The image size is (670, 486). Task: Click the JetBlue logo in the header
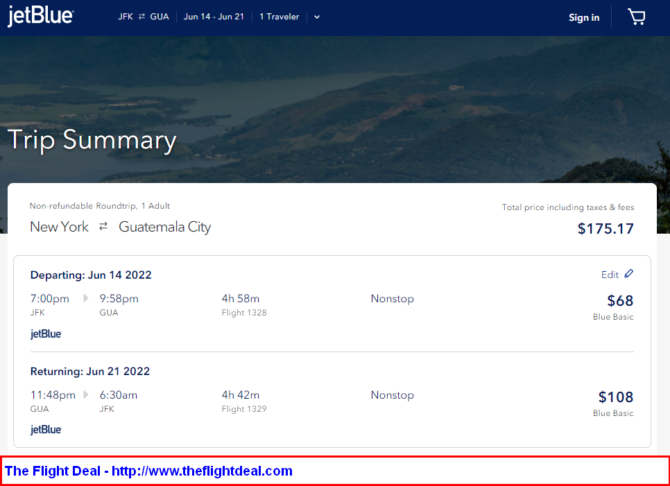tap(41, 16)
